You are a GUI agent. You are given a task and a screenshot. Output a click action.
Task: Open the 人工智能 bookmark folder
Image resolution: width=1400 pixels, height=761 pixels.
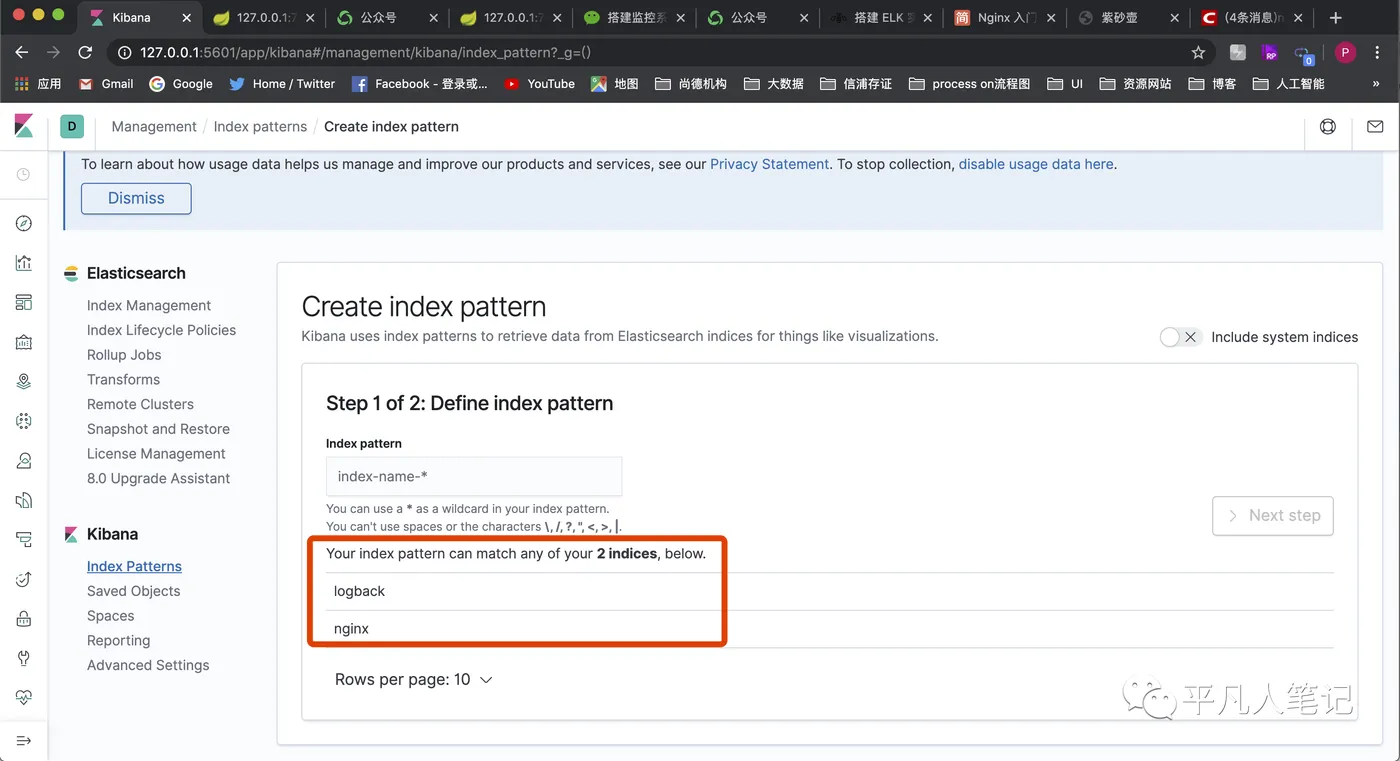(1289, 84)
